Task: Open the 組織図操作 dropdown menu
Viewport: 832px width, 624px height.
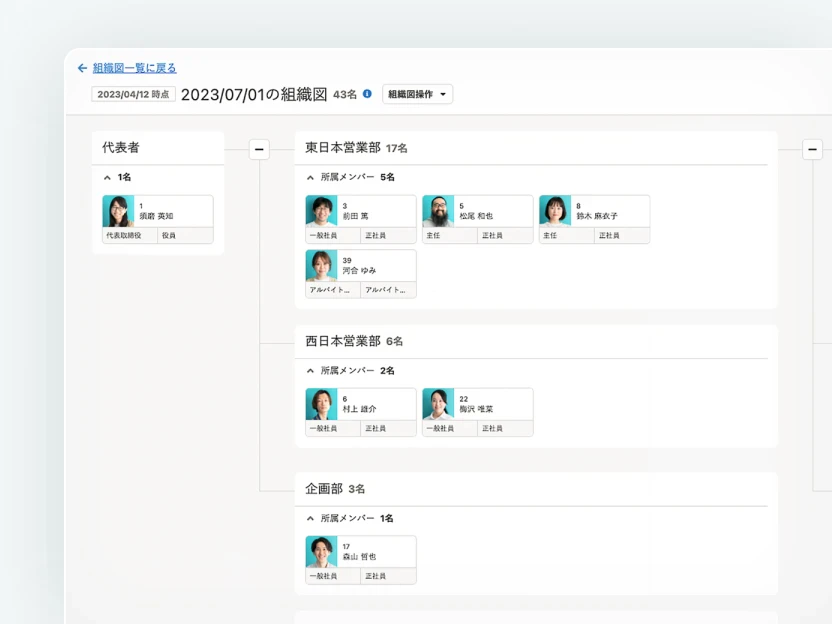Action: (x=417, y=93)
